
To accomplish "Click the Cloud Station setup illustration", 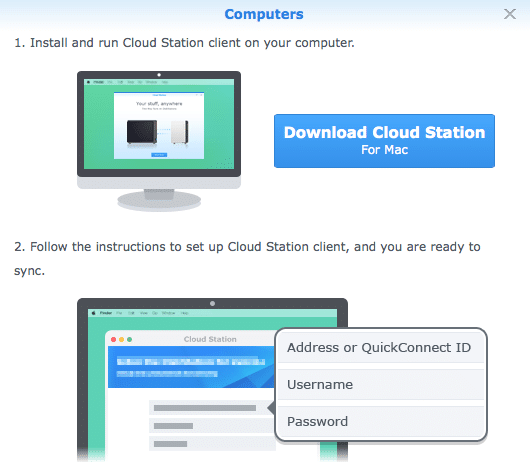I will 282,380.
